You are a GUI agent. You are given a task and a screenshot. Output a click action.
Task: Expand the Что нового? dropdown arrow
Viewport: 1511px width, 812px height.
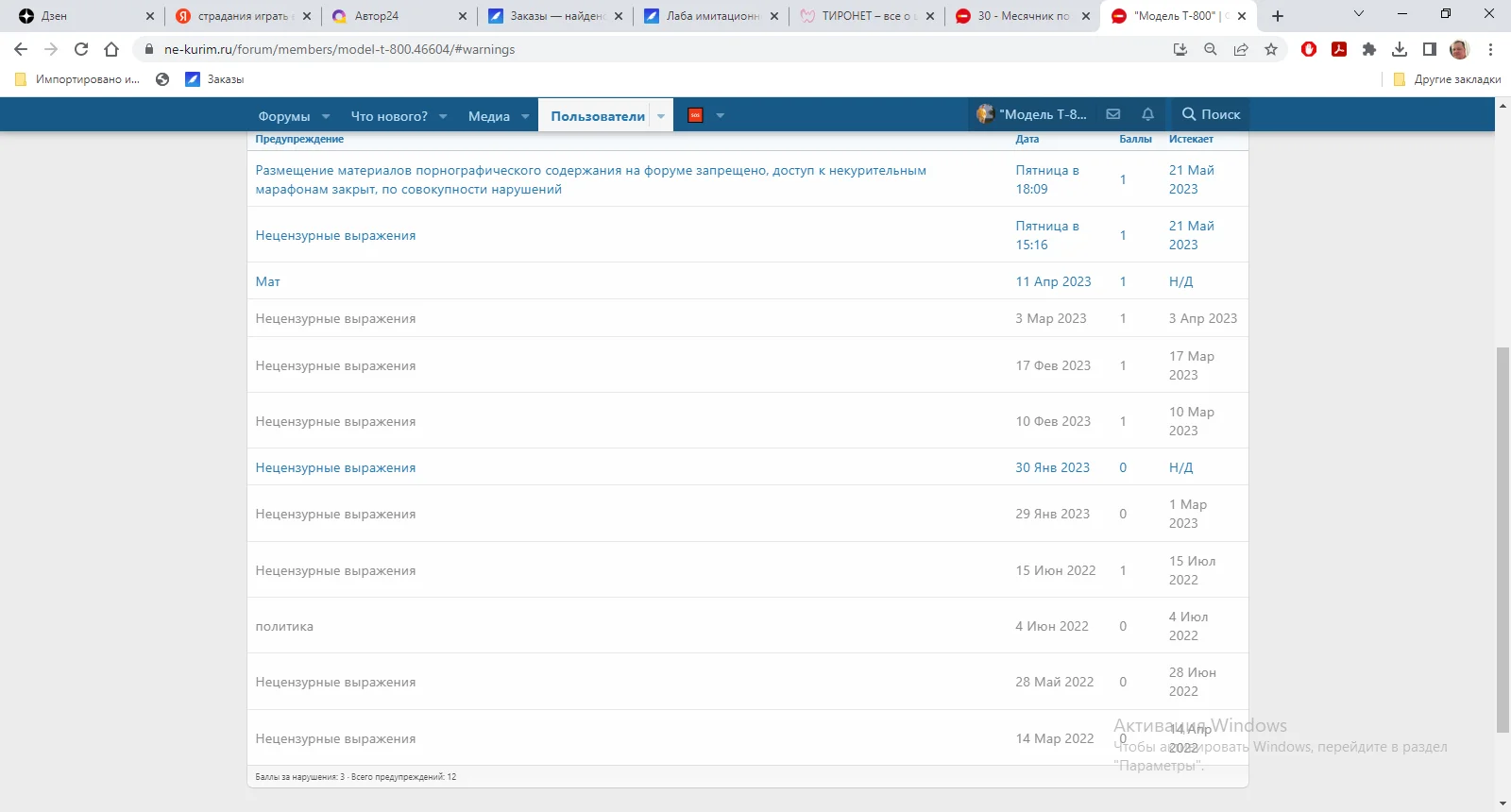coord(443,116)
